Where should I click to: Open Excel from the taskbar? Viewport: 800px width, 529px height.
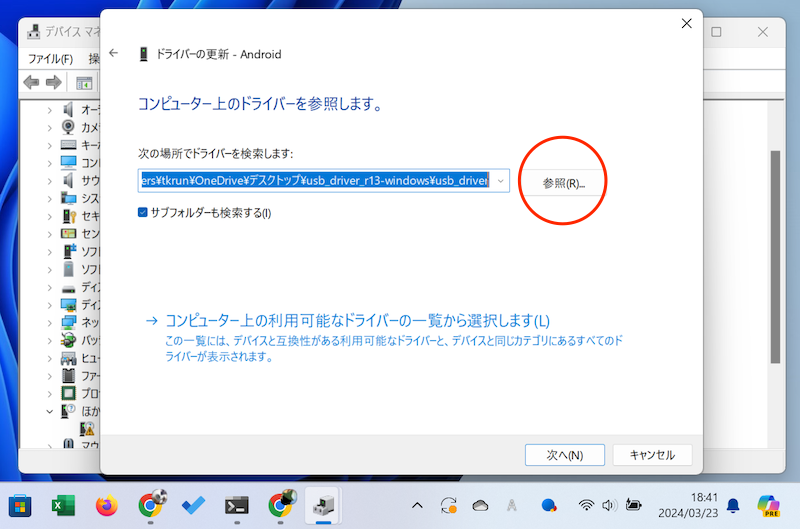[x=62, y=505]
